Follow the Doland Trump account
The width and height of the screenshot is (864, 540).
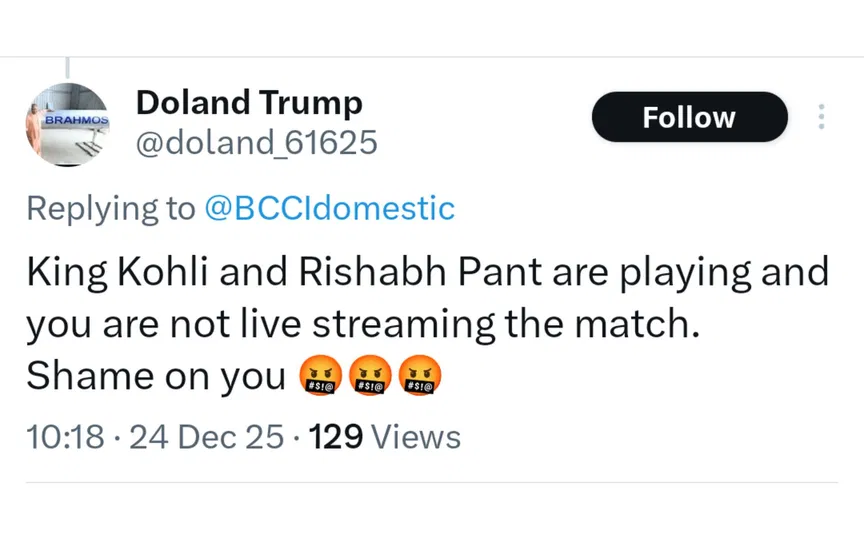[x=689, y=117]
